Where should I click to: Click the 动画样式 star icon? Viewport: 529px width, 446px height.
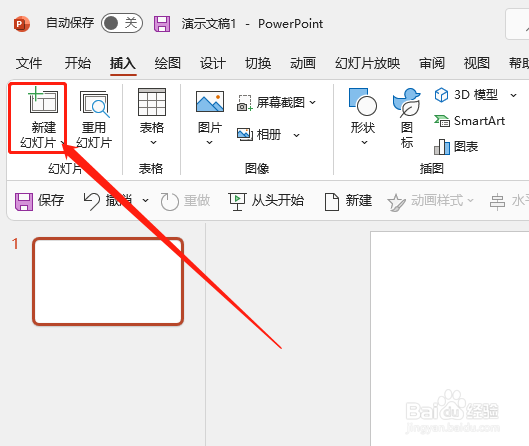(x=397, y=202)
